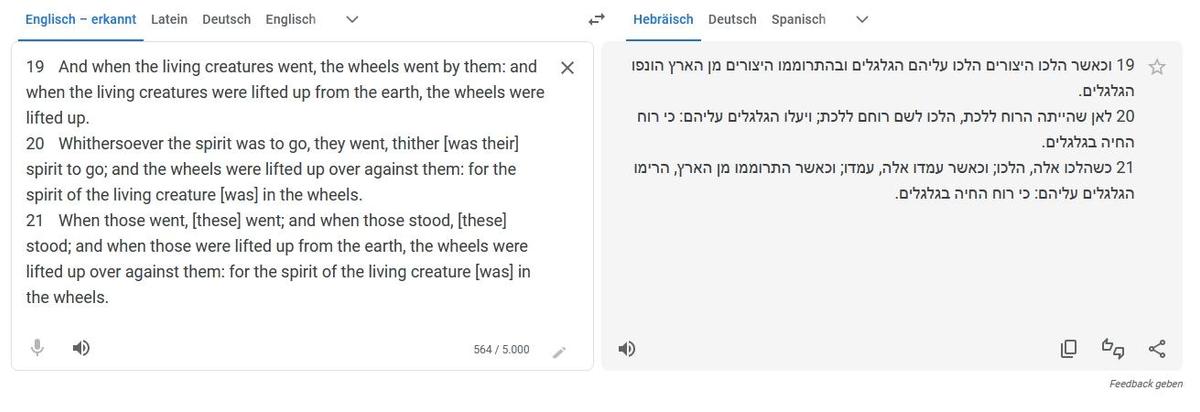Expand the target language list

863,19
